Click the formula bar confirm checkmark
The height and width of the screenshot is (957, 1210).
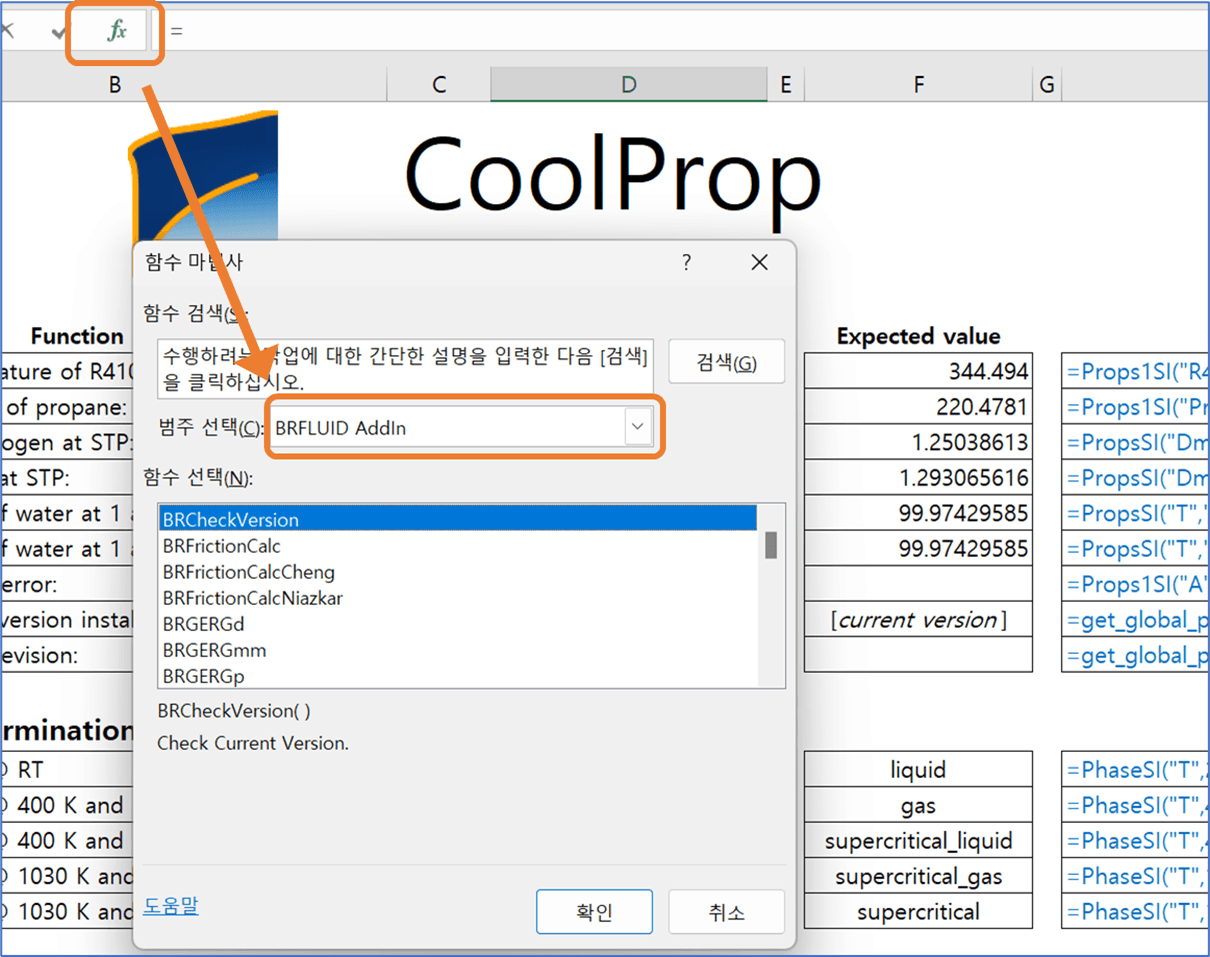click(60, 32)
